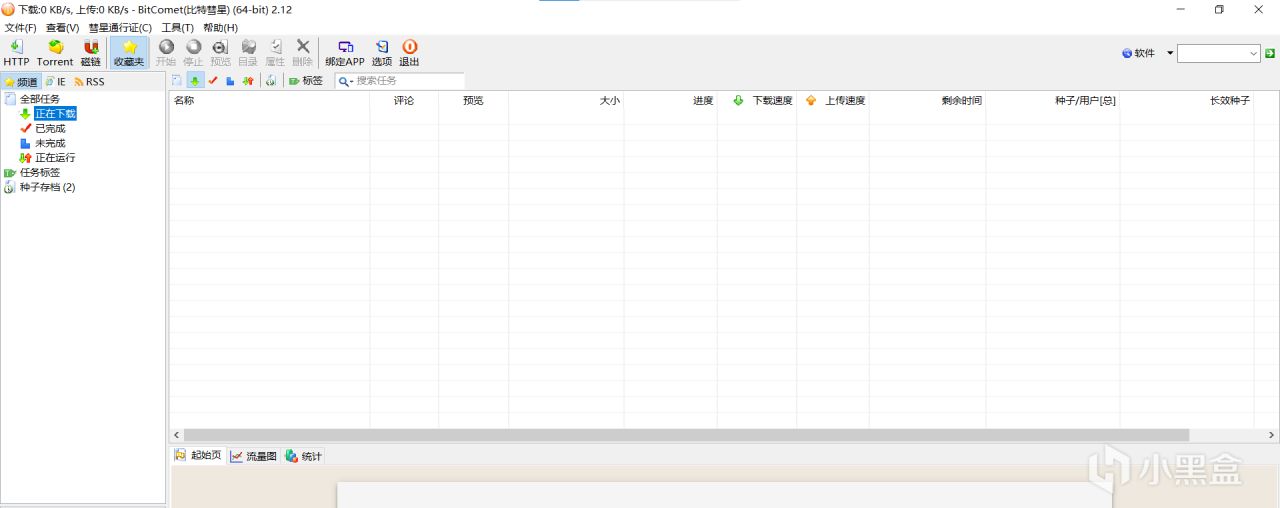Click the 磁链 magnet link icon

coord(91,53)
